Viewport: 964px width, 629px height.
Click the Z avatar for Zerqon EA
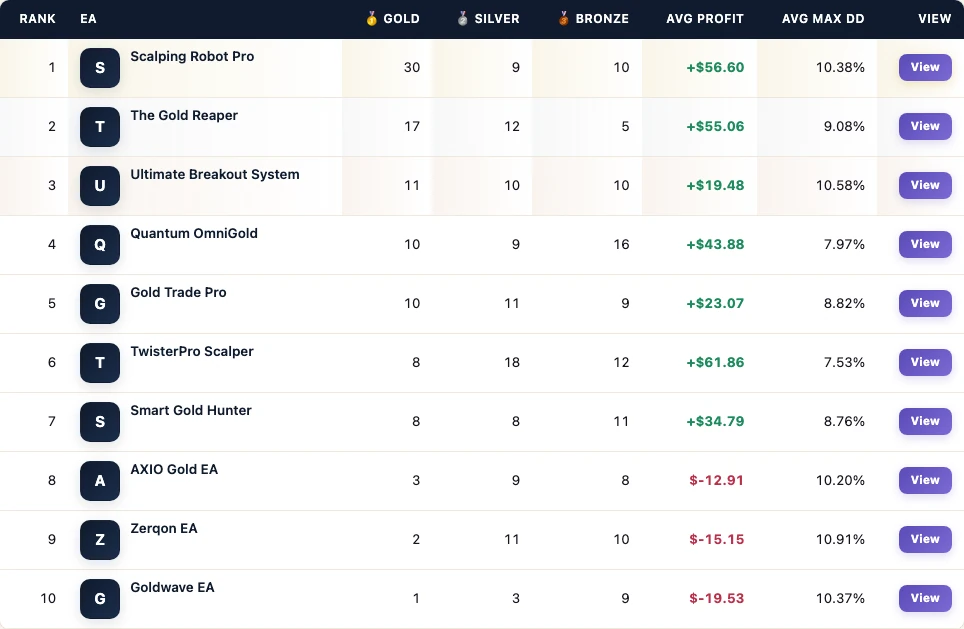(100, 540)
